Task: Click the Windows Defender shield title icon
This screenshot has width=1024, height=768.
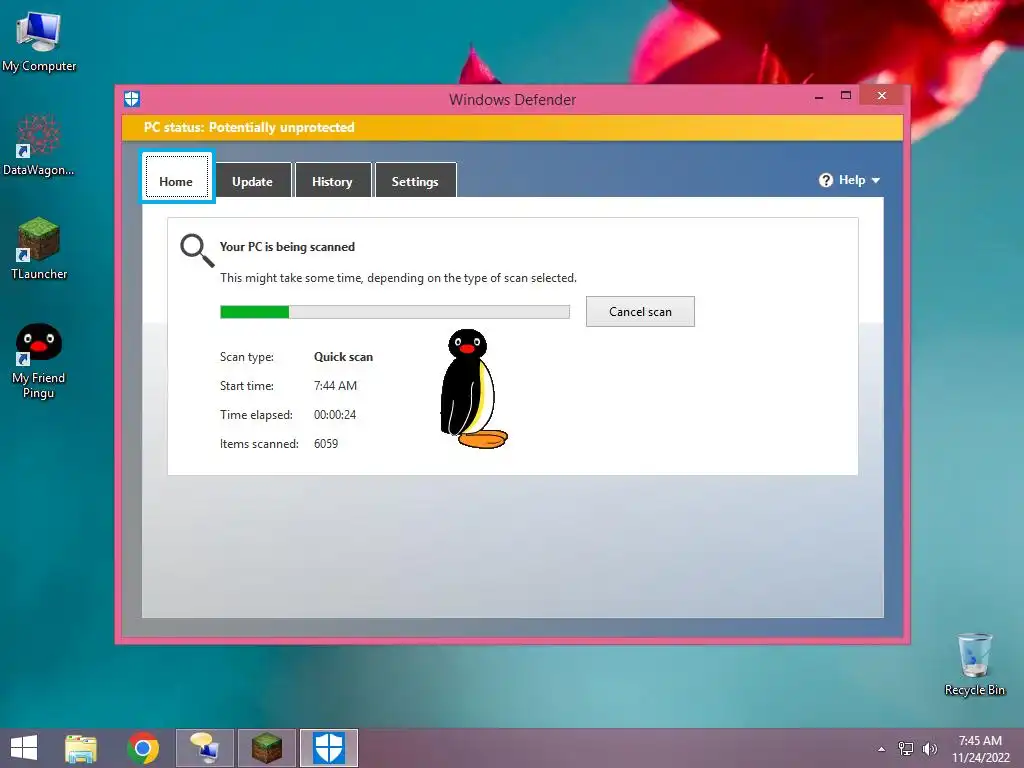Action: 132,99
